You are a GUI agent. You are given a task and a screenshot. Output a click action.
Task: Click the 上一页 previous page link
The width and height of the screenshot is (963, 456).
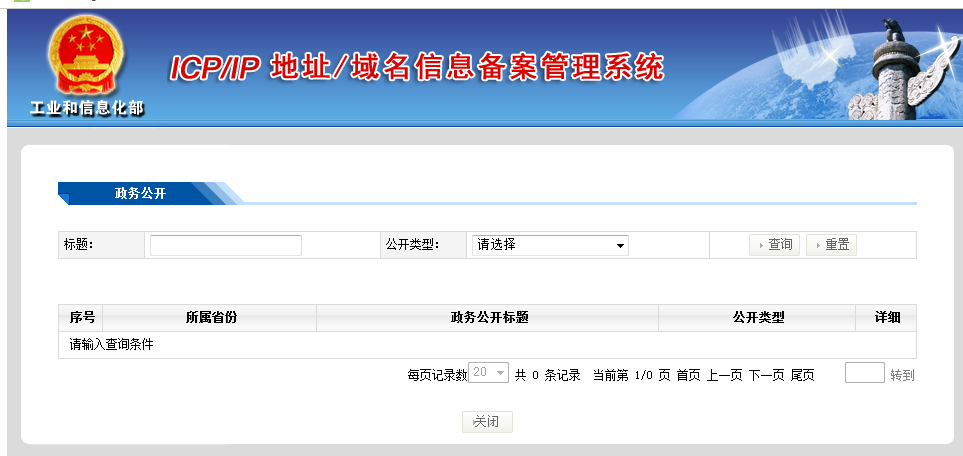pyautogui.click(x=724, y=375)
